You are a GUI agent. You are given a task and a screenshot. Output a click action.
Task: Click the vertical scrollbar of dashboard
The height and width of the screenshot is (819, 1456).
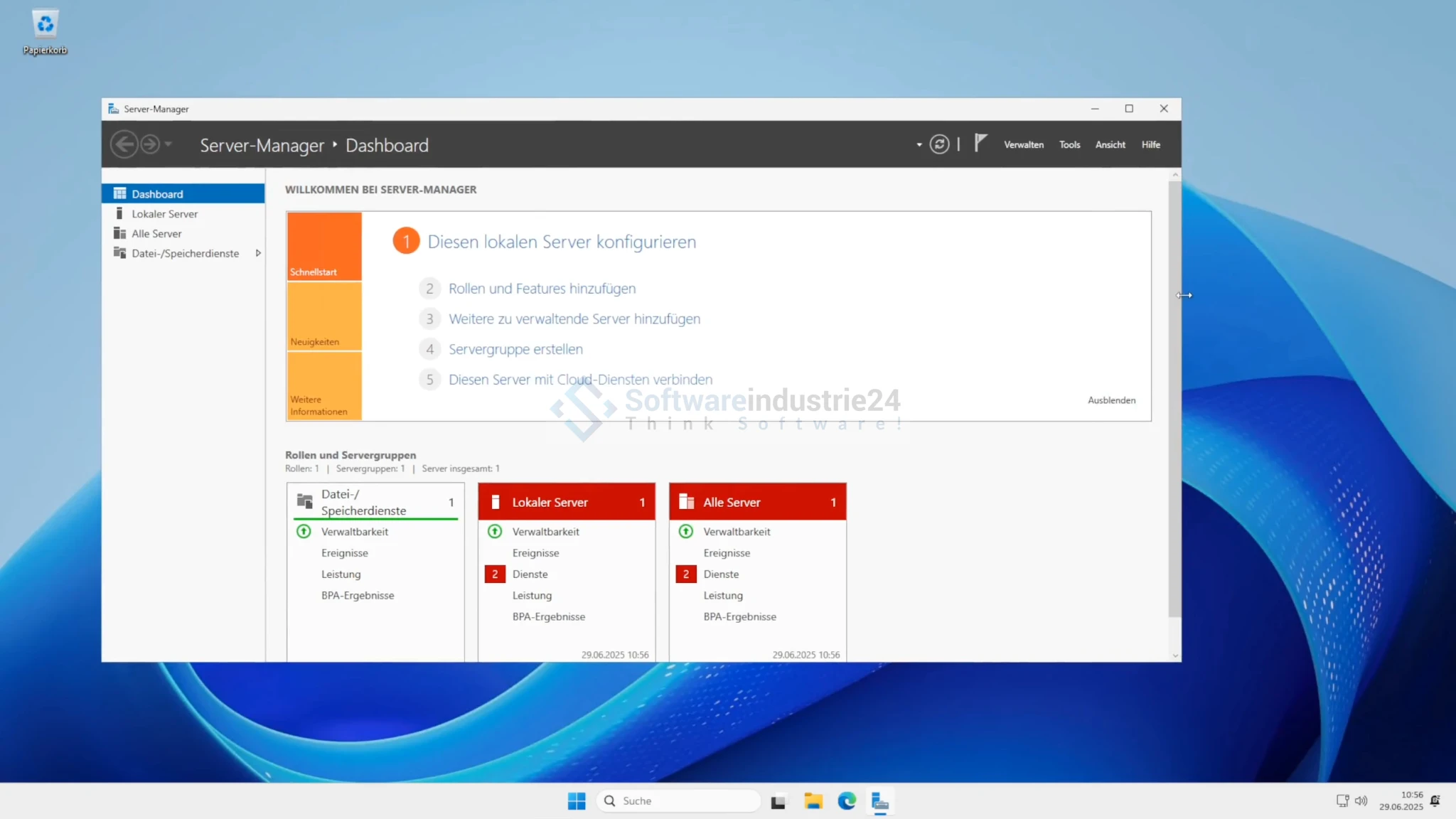(1174, 398)
